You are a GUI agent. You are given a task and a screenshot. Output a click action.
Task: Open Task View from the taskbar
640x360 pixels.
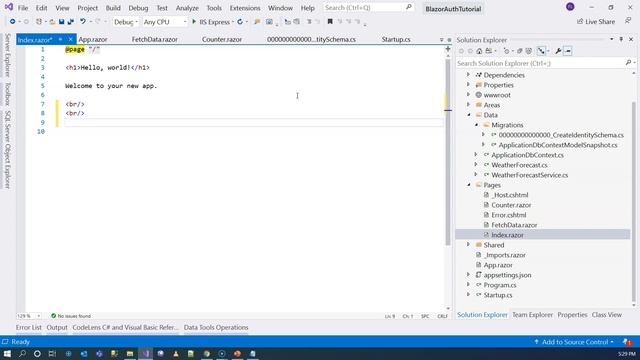[52, 353]
